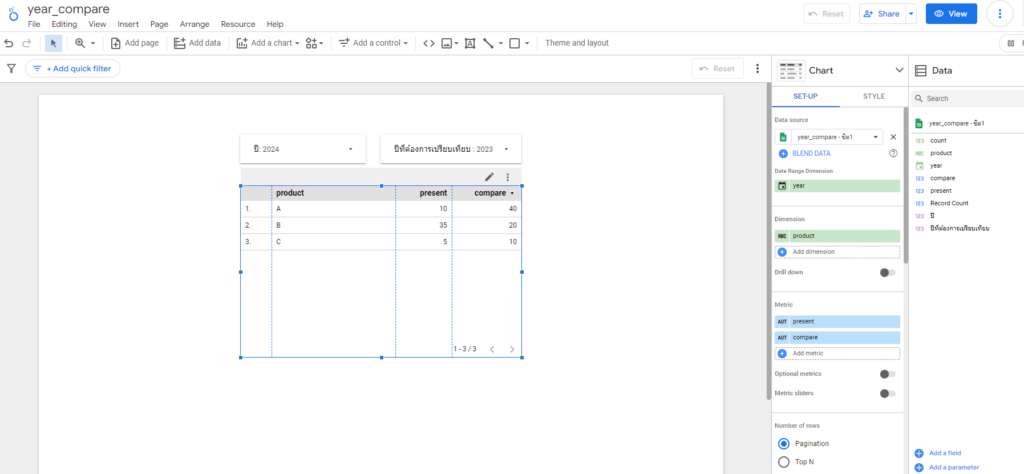Turn on the Metric sliders switch
Screen dimensions: 1024x474
[x=886, y=393]
